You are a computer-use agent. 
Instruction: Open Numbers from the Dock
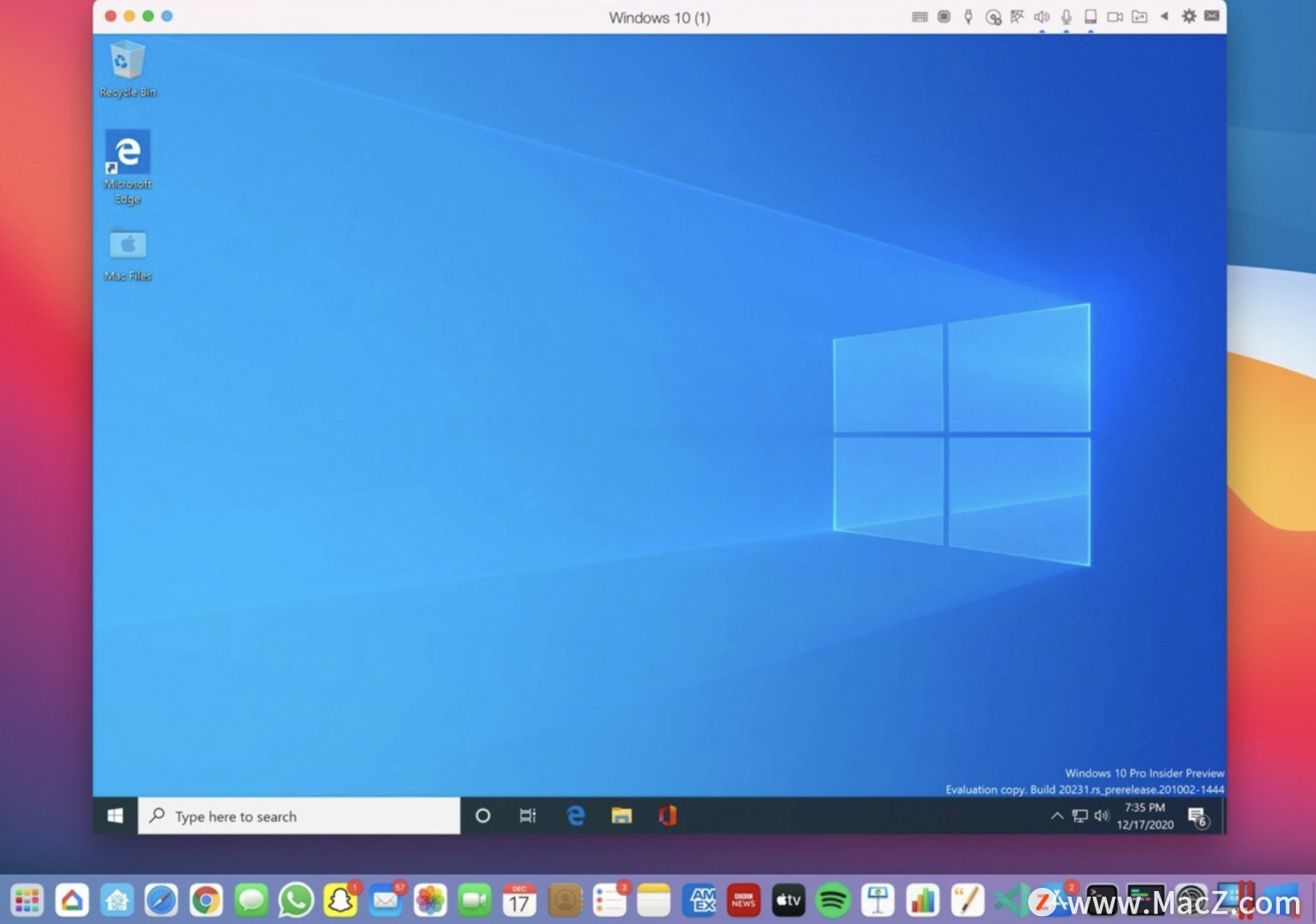point(923,901)
